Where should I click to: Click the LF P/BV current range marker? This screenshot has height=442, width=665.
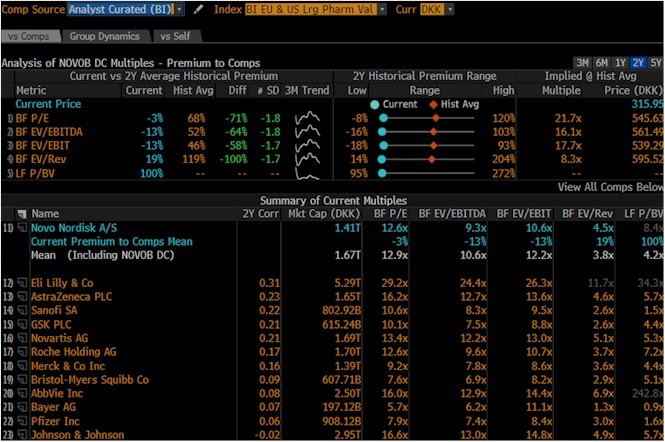click(382, 173)
